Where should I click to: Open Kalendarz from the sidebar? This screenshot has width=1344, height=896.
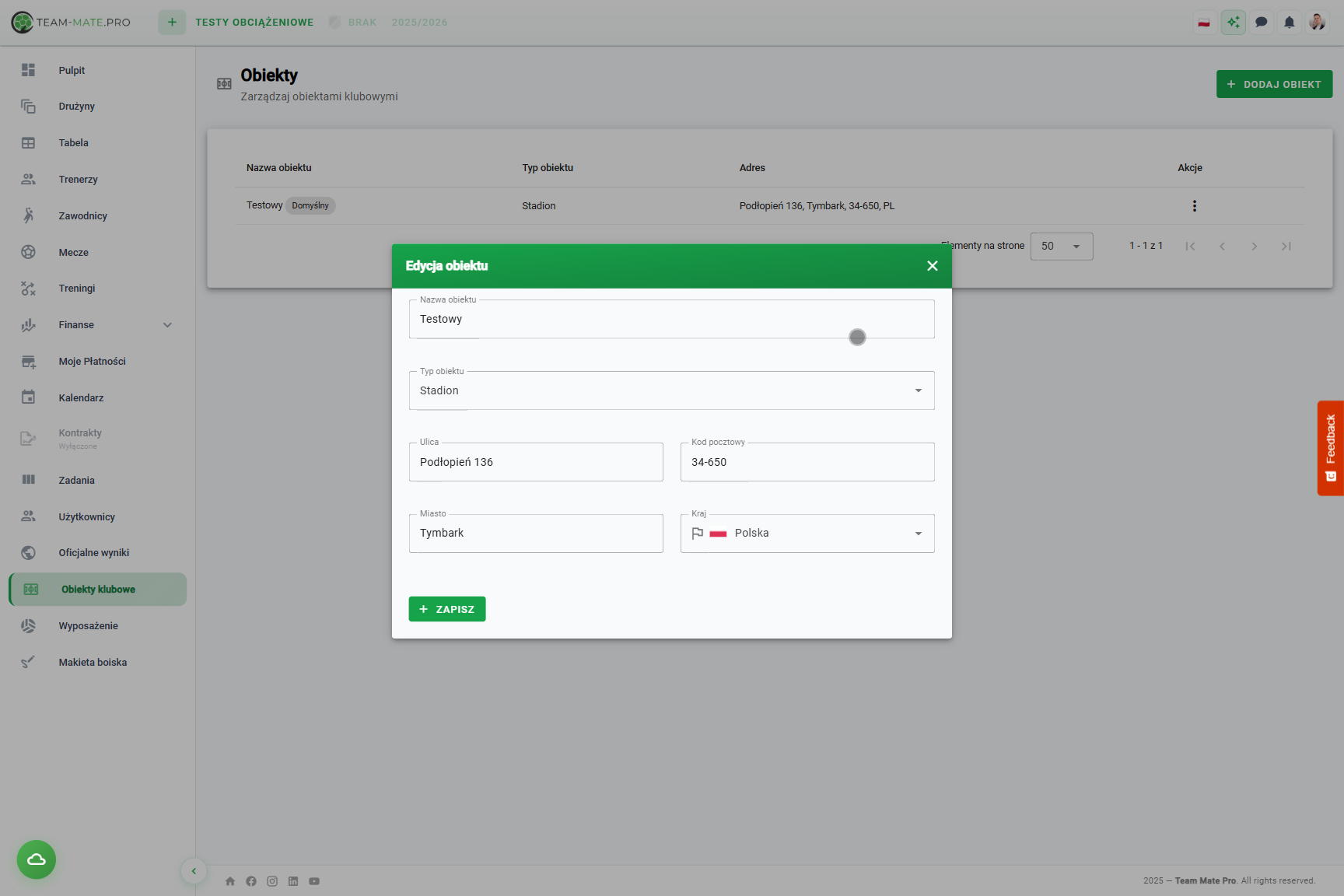click(81, 398)
